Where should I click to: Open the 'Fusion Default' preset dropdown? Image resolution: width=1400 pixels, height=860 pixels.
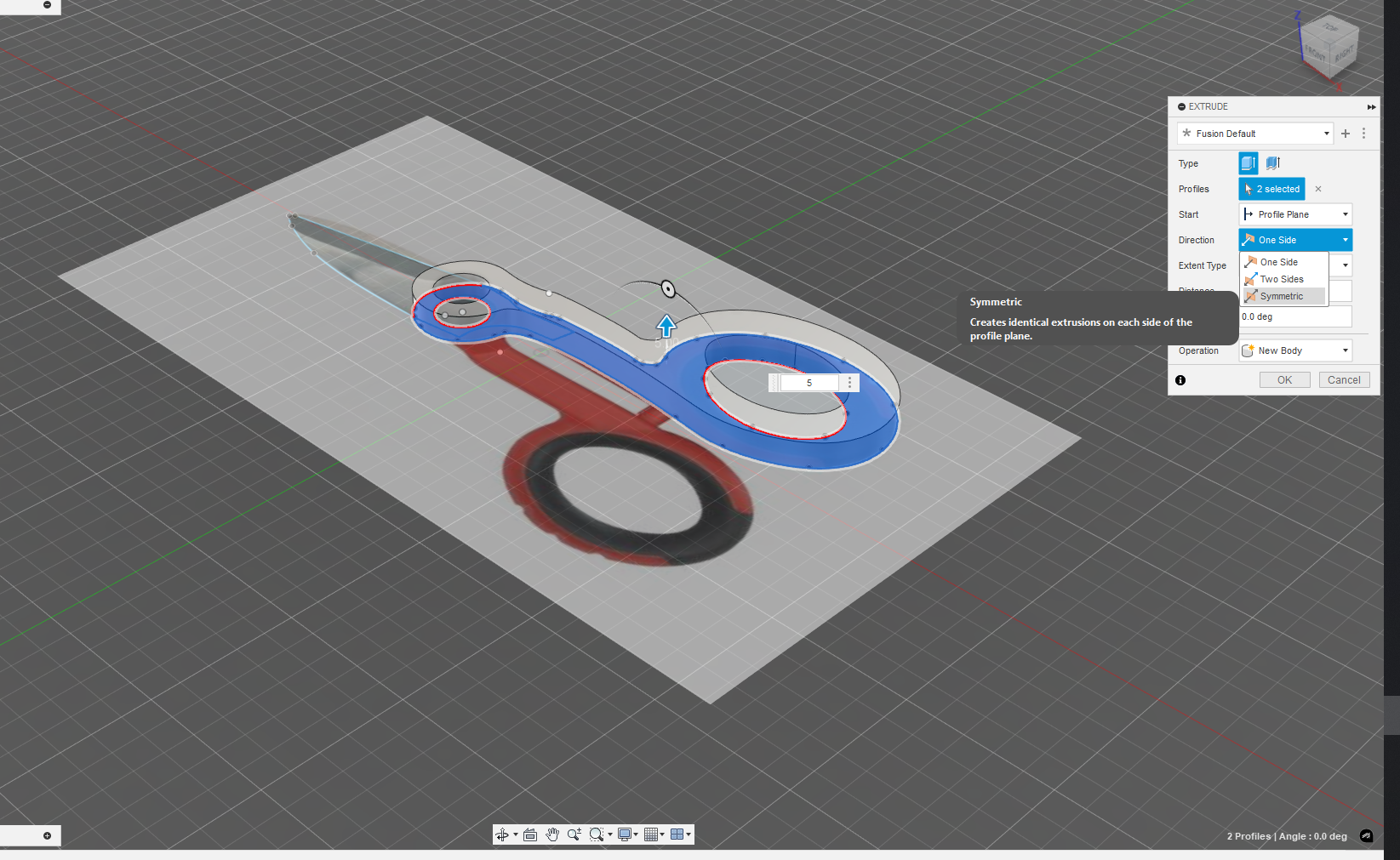[1255, 134]
